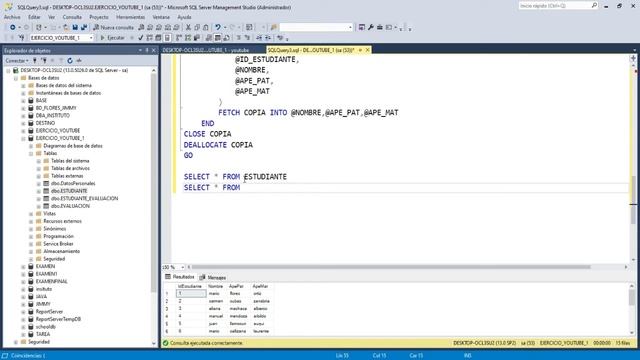Click the Save (floppy disk) icon
The width and height of the screenshot is (640, 360).
75,27
